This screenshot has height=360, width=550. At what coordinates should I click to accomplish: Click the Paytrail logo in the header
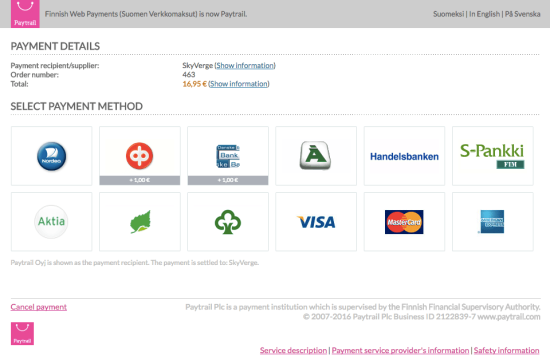click(25, 14)
